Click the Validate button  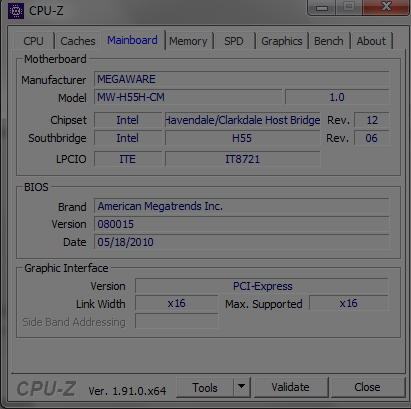(x=290, y=387)
